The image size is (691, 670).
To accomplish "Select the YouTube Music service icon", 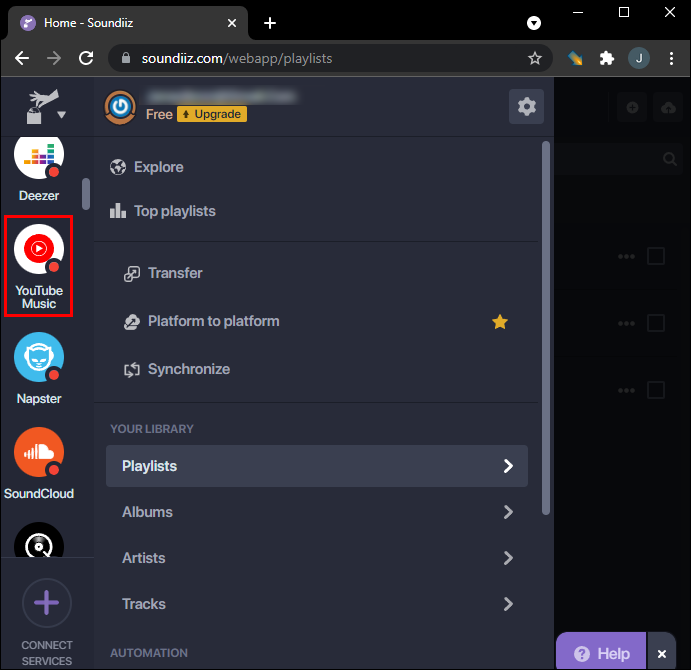I will 39,250.
